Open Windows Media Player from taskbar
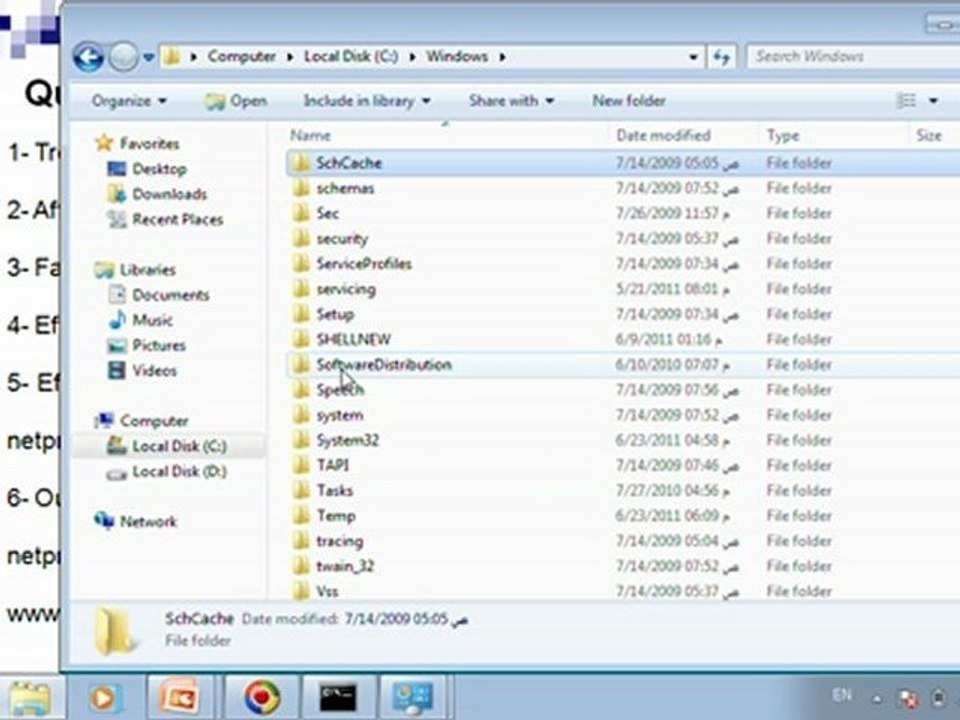The image size is (960, 720). point(104,698)
